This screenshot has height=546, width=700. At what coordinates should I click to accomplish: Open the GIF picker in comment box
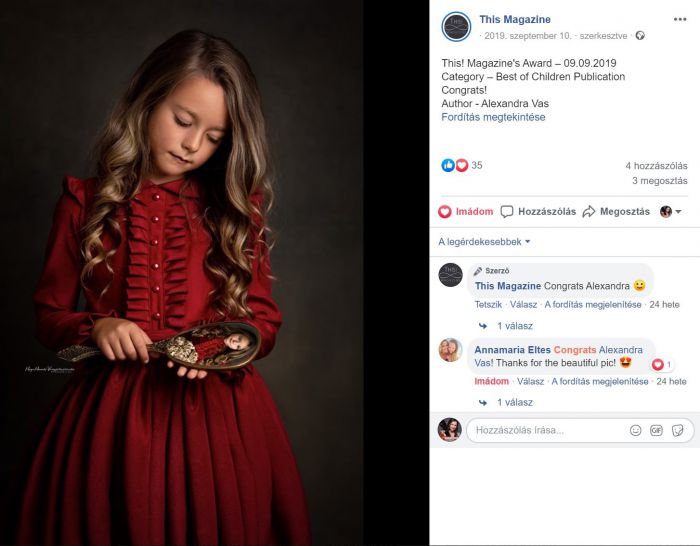coord(656,430)
